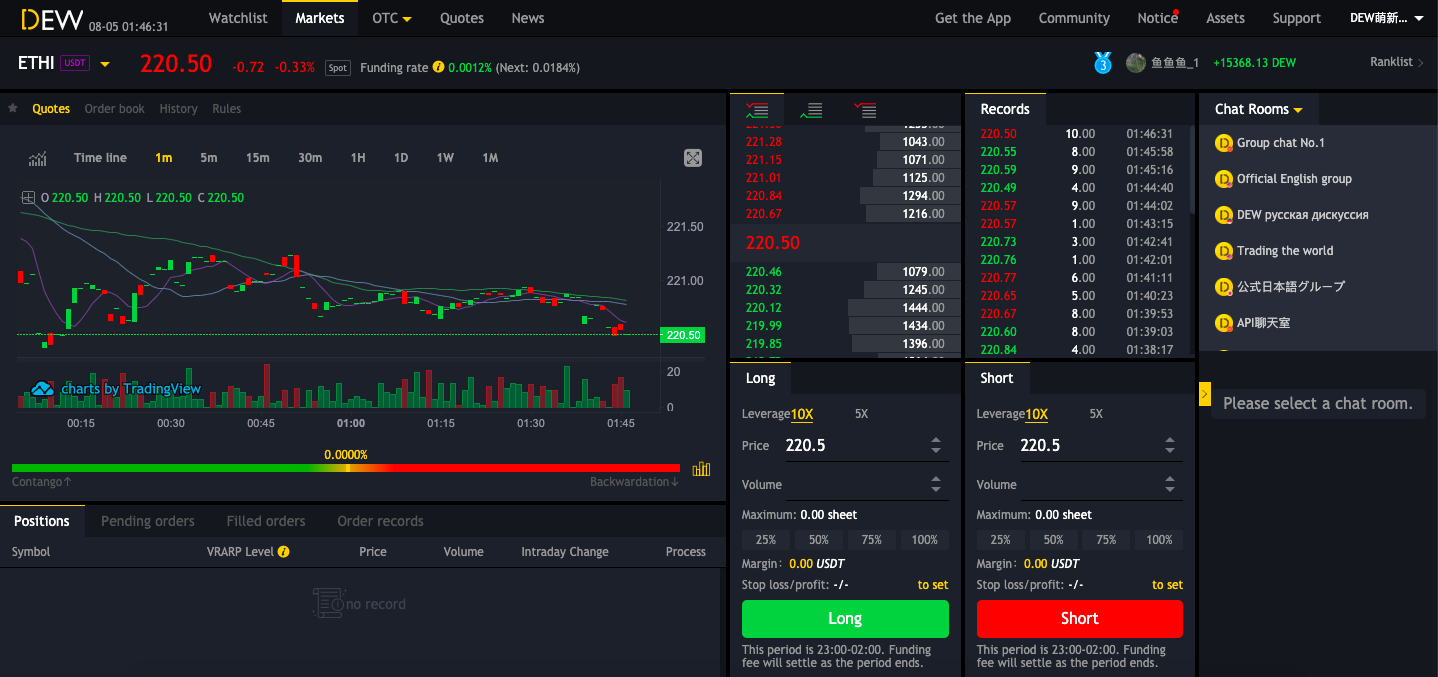Open the Group chat No.1 room icon

(x=1223, y=143)
